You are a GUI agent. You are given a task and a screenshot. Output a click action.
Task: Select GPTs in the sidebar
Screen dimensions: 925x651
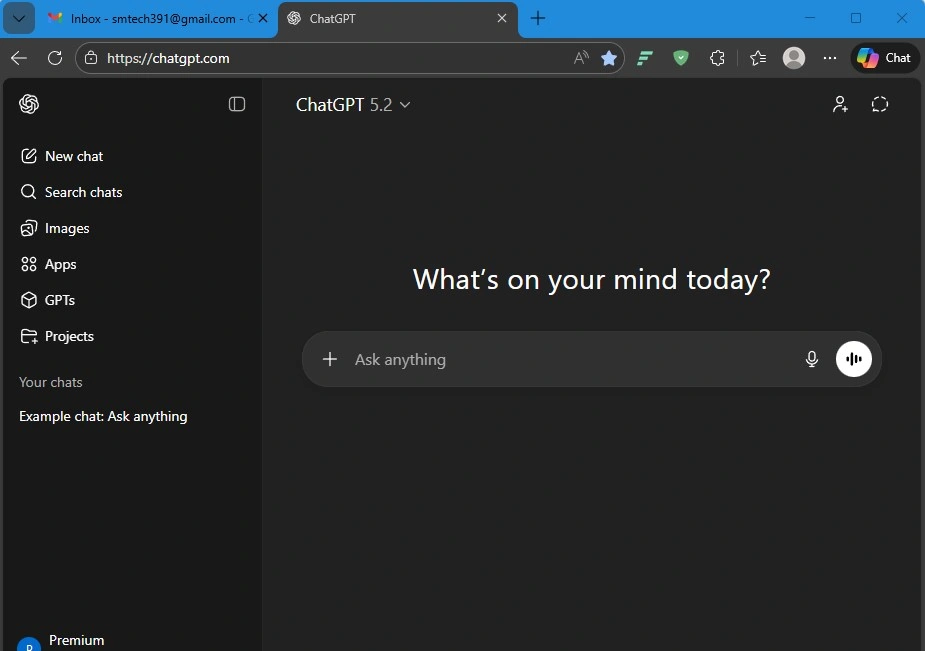[x=60, y=300]
